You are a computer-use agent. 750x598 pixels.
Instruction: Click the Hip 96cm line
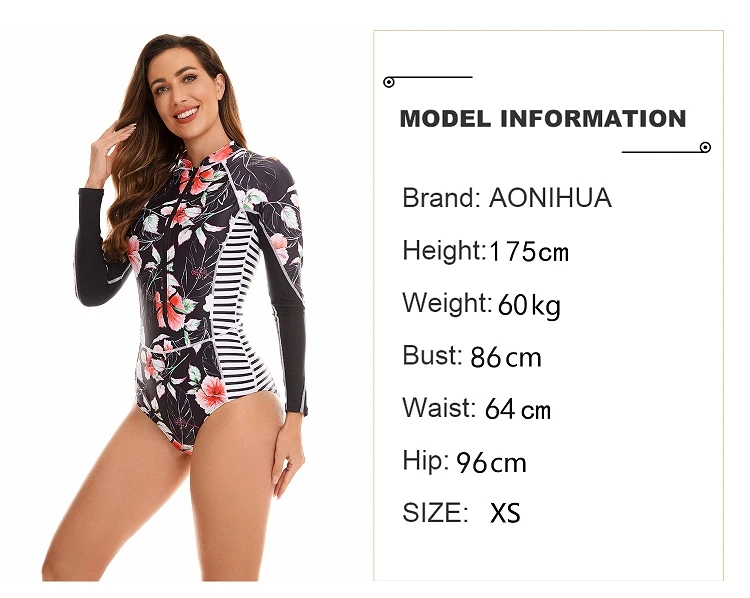point(464,462)
